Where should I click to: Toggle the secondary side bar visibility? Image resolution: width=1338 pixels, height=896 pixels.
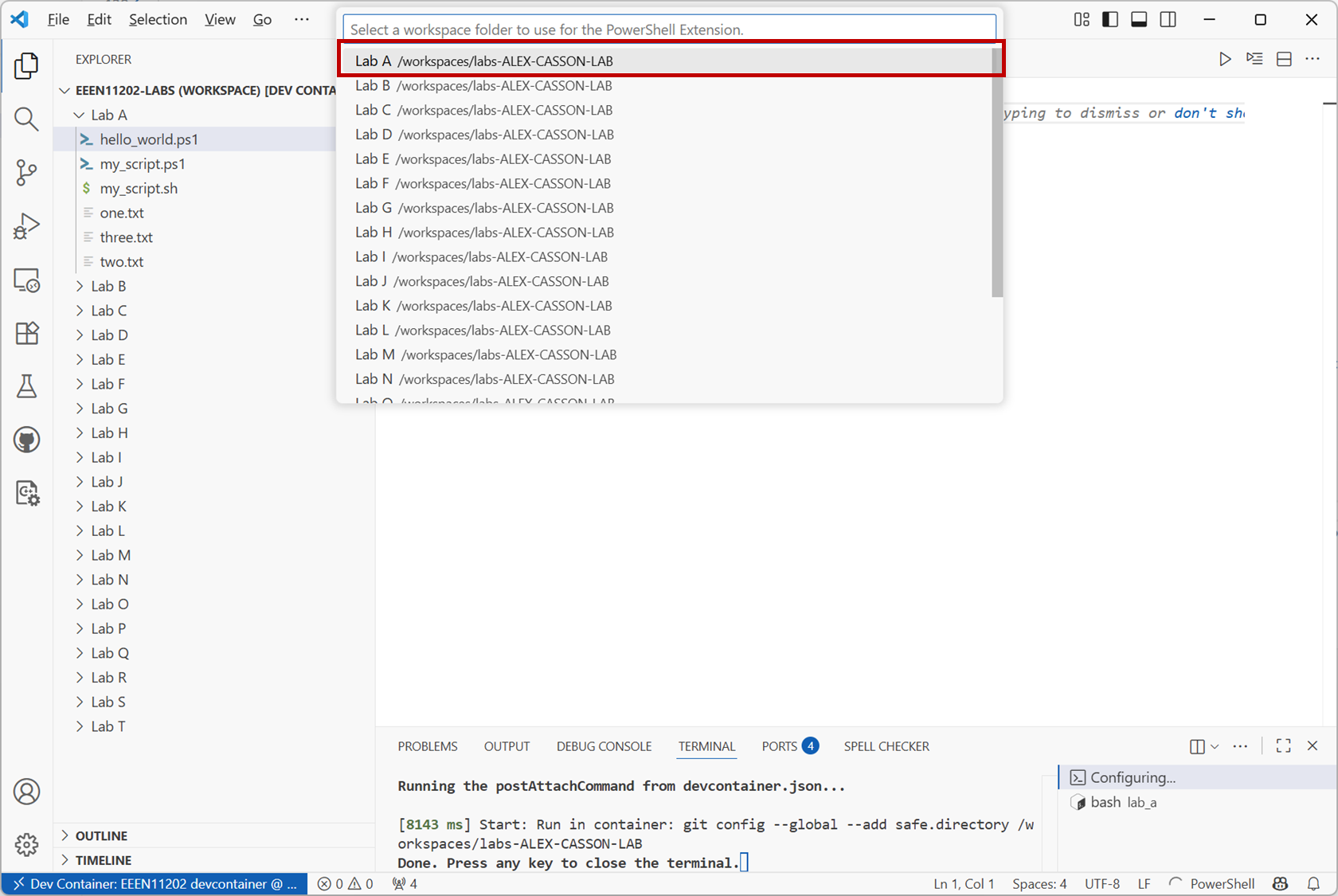[x=1168, y=19]
